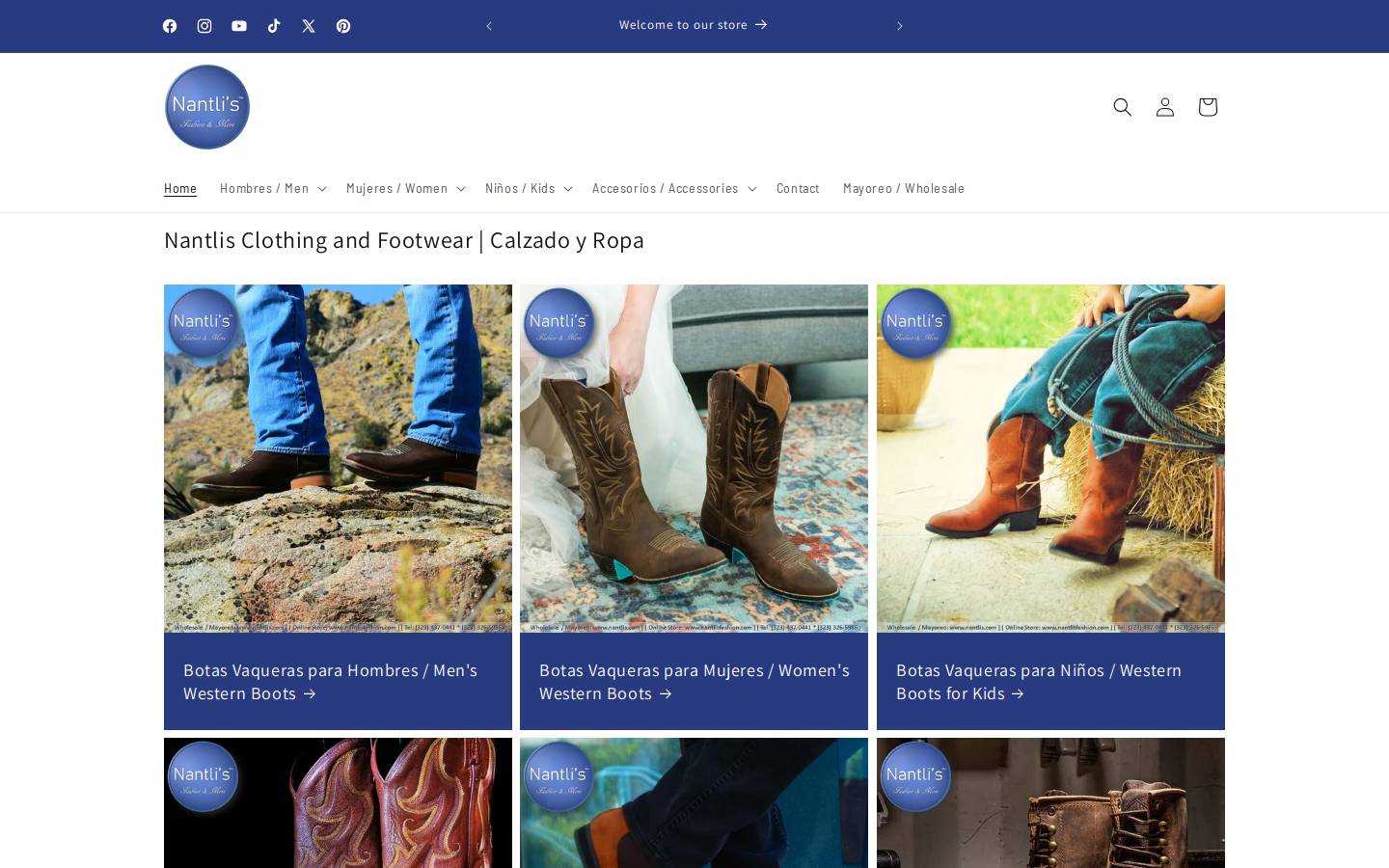Expand the Niños / Kids menu
This screenshot has width=1389, height=868.
(x=529, y=188)
